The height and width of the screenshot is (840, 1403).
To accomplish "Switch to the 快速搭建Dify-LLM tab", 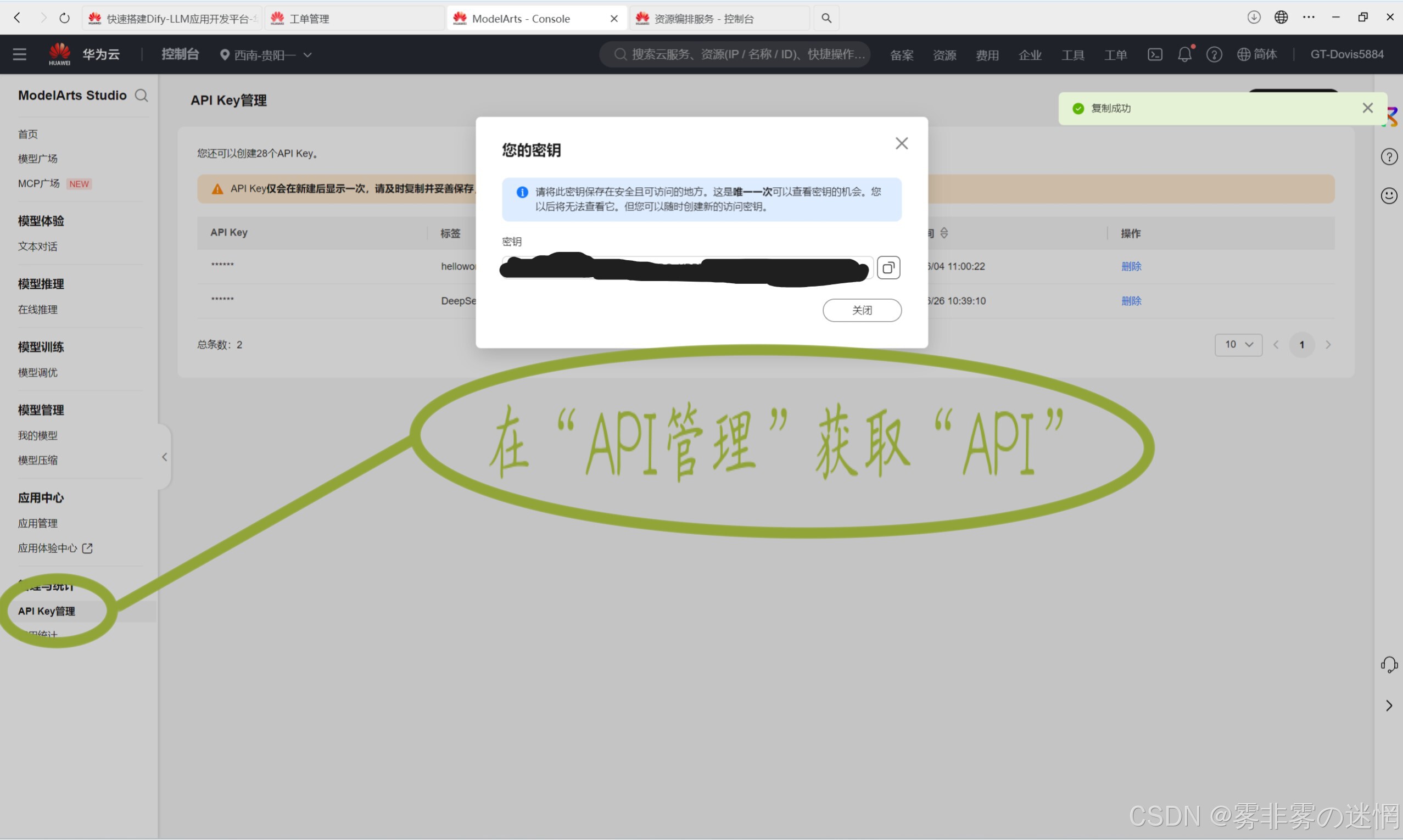I will coord(172,18).
